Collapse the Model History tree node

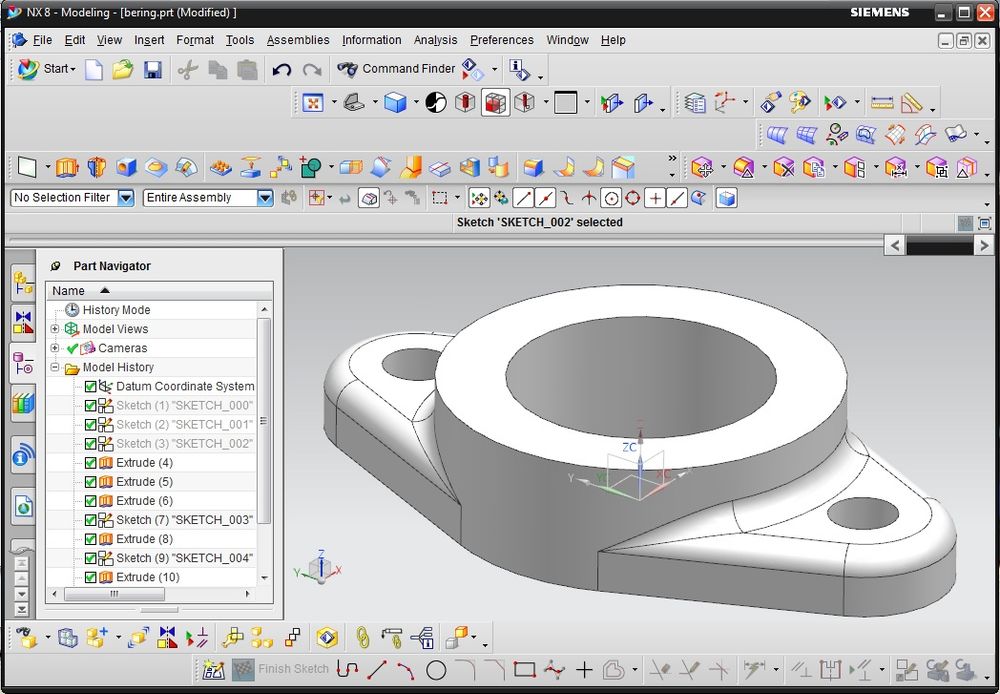(x=55, y=368)
